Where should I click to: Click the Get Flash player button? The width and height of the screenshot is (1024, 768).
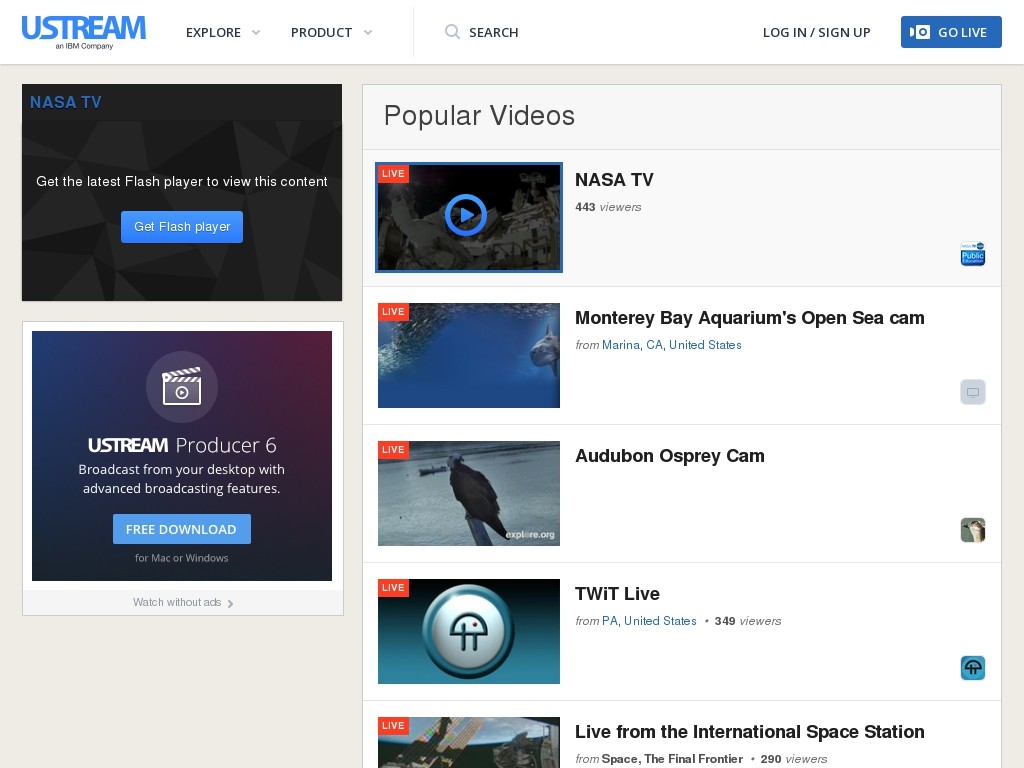coord(182,227)
